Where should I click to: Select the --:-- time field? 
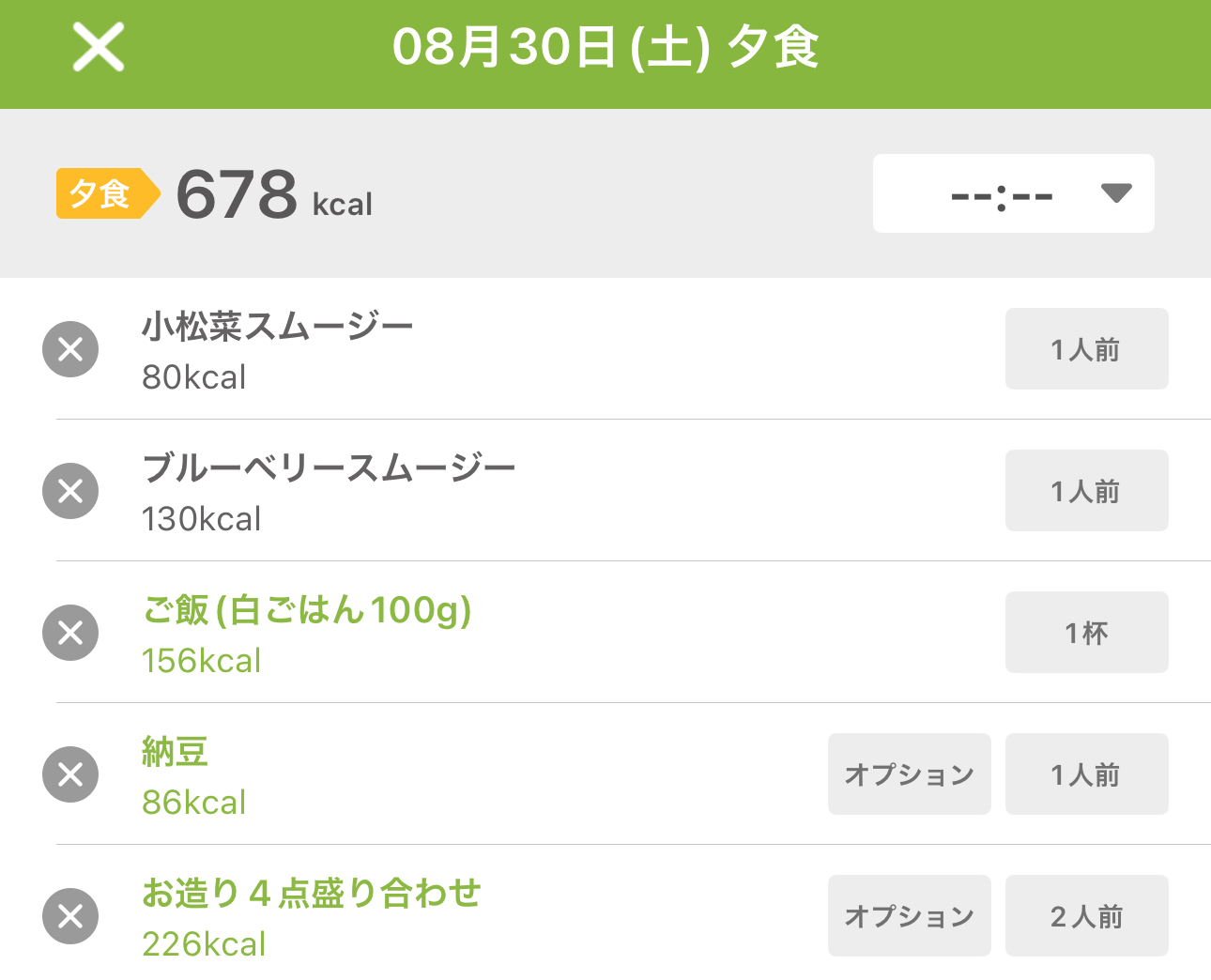(x=1014, y=193)
